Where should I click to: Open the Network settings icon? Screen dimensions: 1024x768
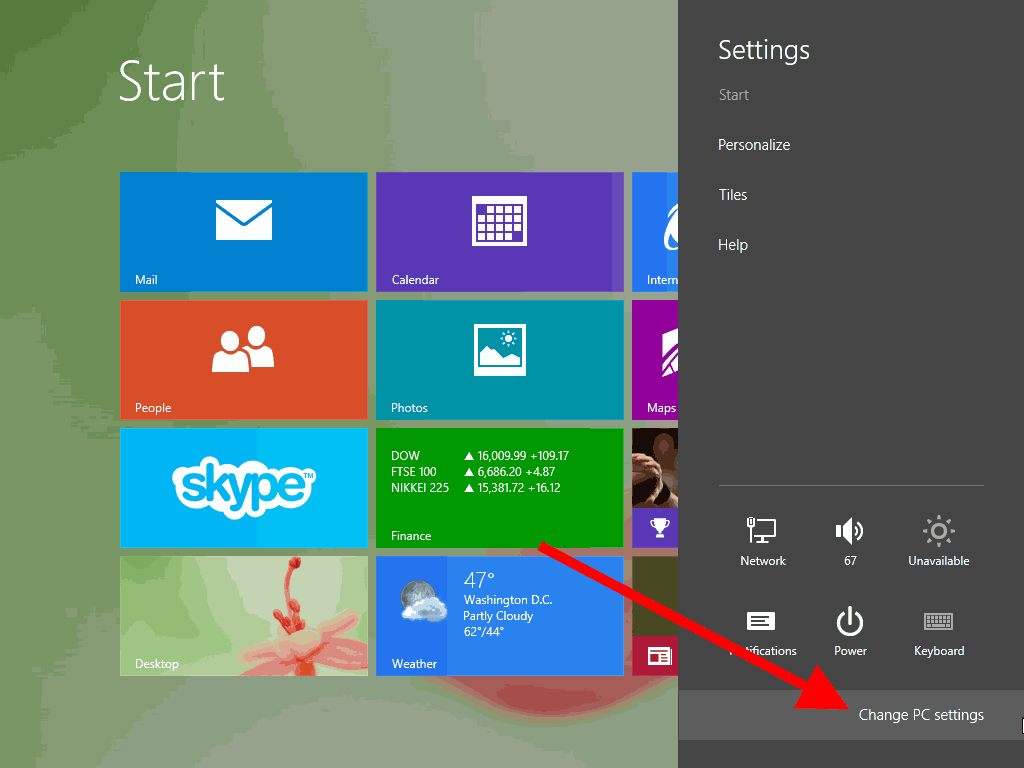(762, 541)
